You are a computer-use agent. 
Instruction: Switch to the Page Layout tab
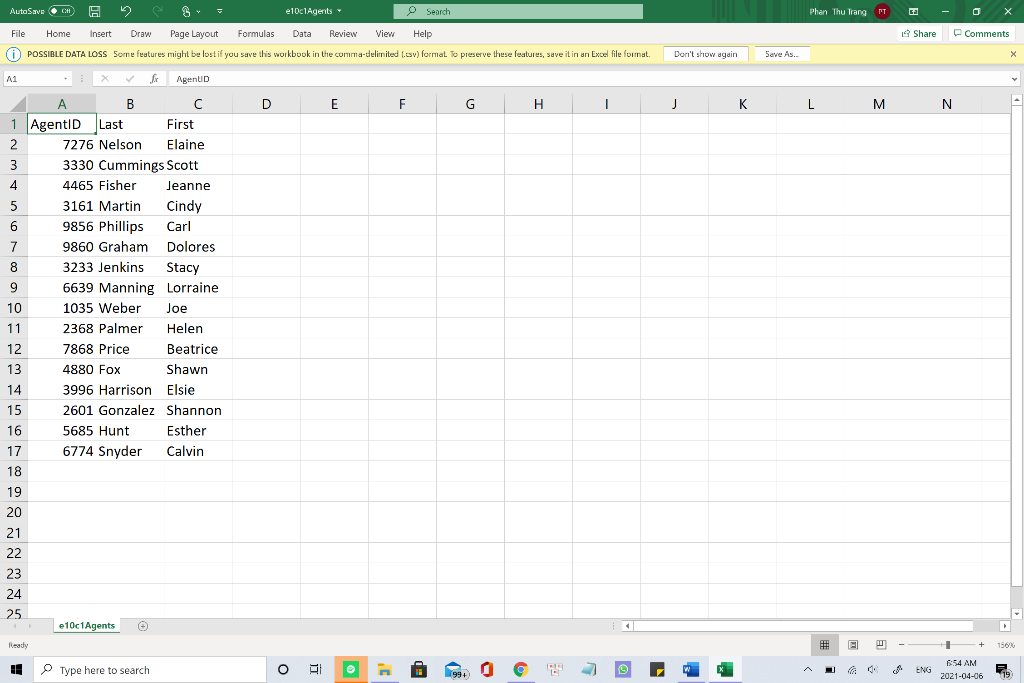pos(194,33)
